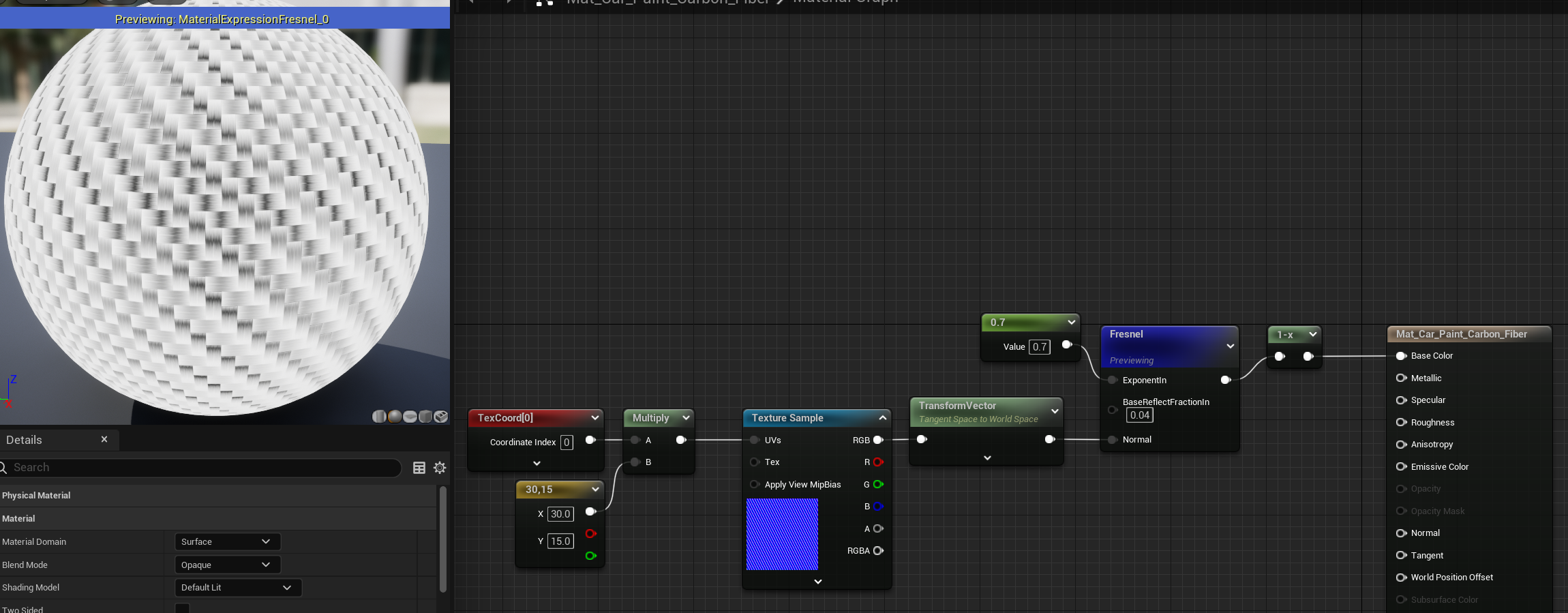The image size is (1568, 613).
Task: Use selected custom mesh for preview
Action: coord(441,417)
